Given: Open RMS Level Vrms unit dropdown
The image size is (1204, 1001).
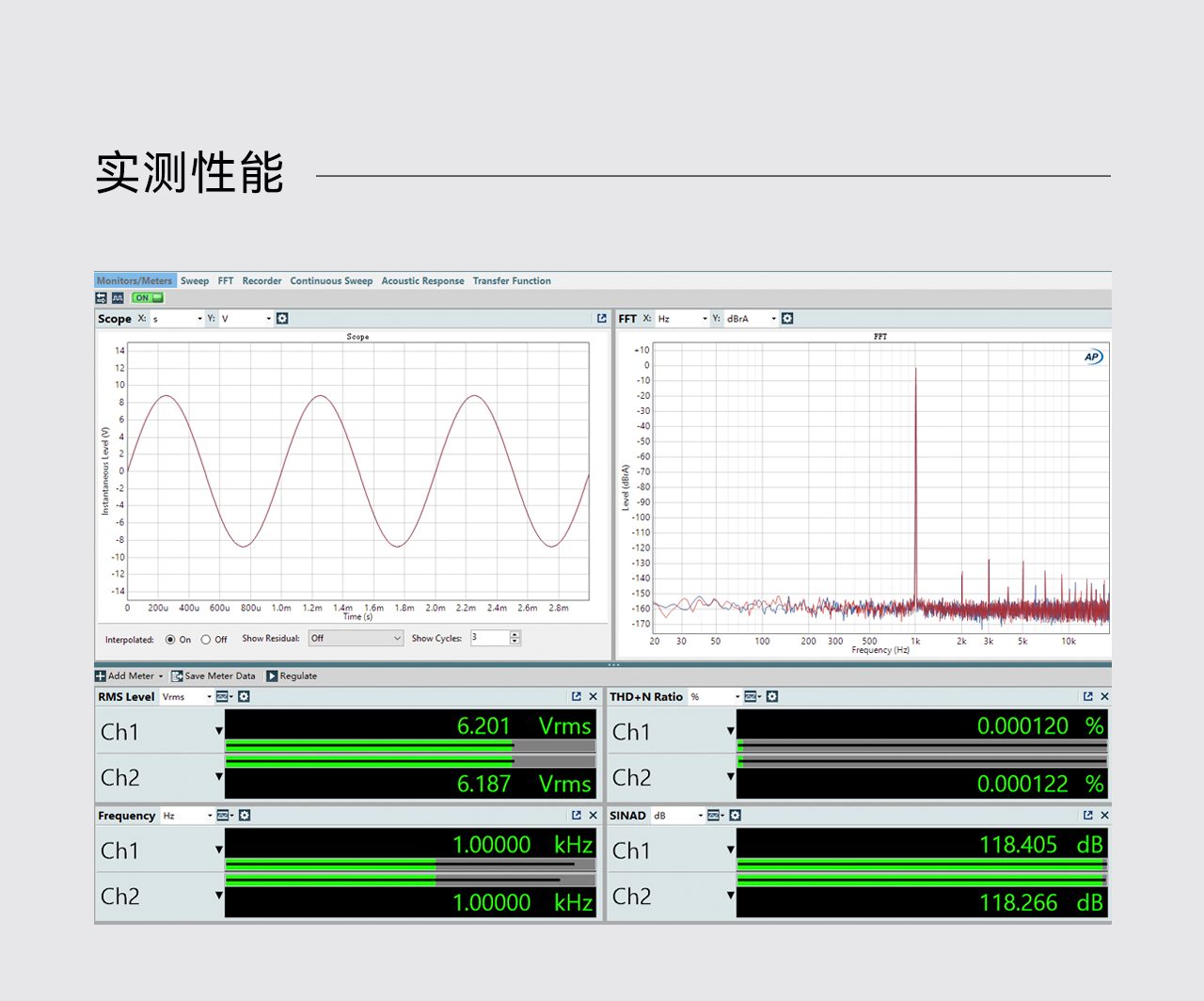Looking at the screenshot, I should tap(186, 697).
